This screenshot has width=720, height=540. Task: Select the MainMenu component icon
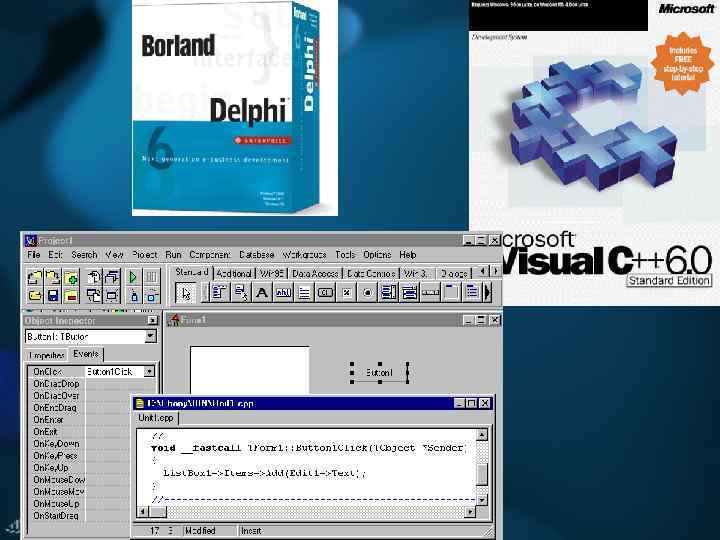click(219, 292)
